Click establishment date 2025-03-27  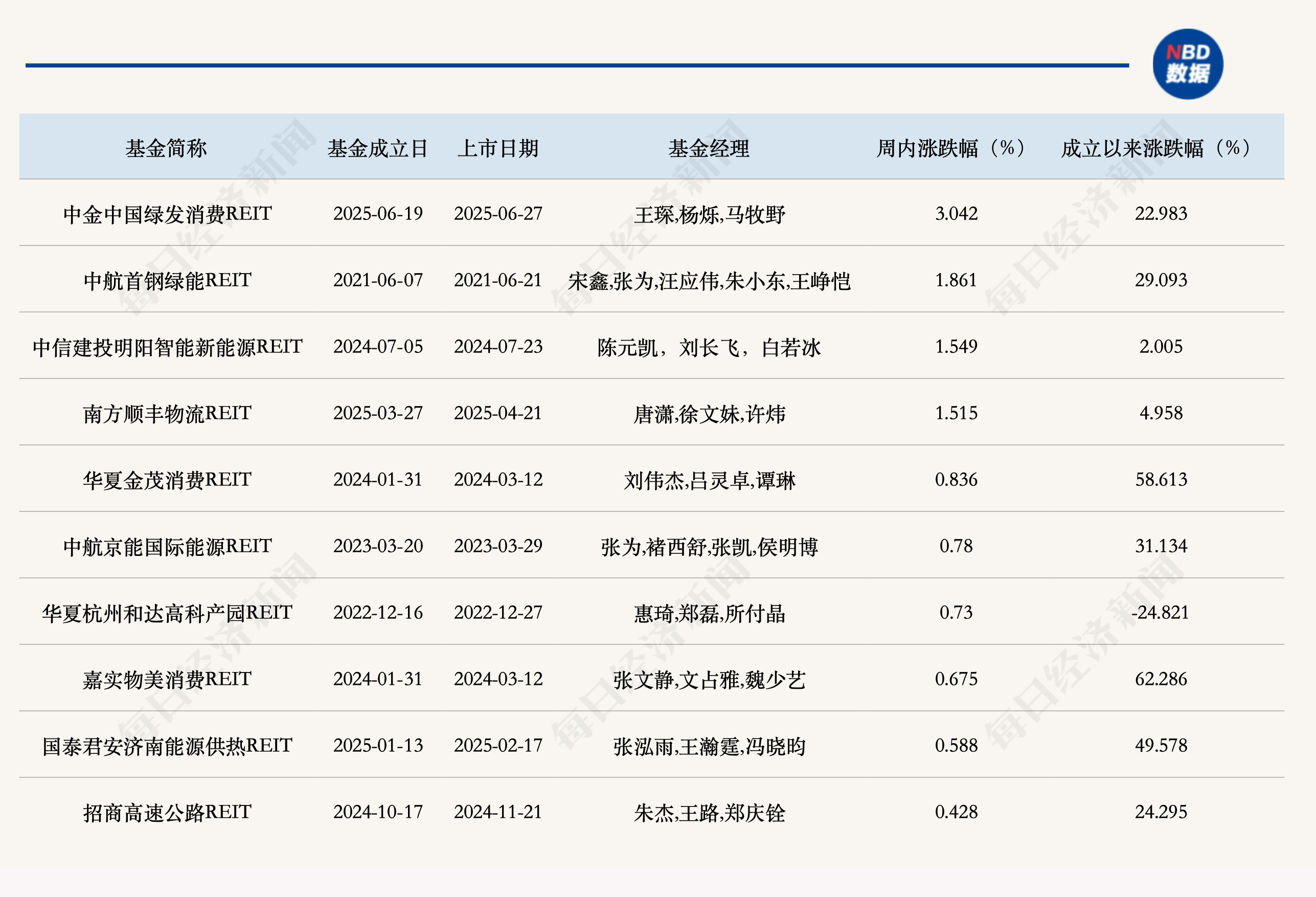(378, 413)
